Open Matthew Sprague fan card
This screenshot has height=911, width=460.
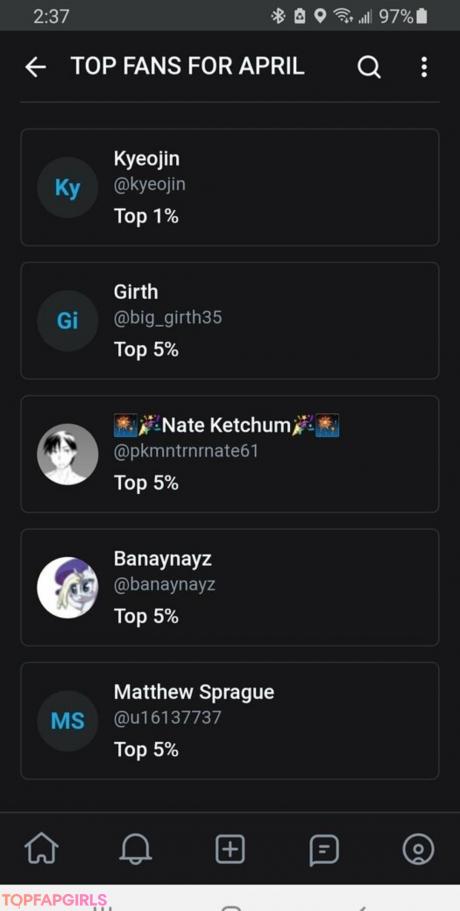pyautogui.click(x=230, y=720)
